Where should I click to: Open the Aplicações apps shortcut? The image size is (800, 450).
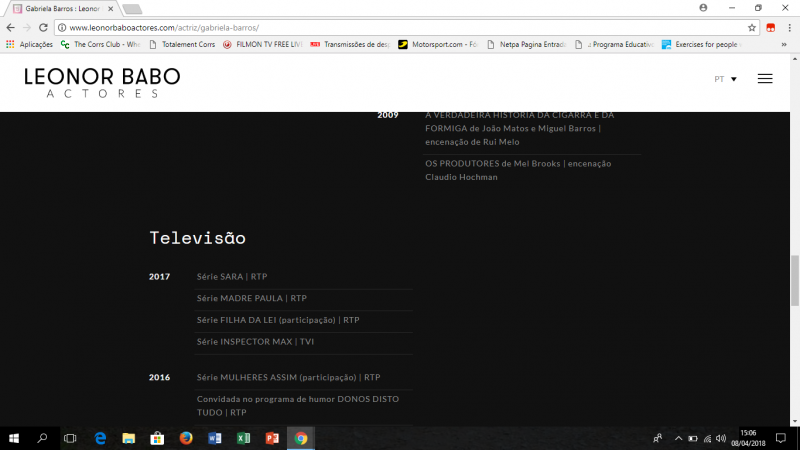pyautogui.click(x=29, y=44)
